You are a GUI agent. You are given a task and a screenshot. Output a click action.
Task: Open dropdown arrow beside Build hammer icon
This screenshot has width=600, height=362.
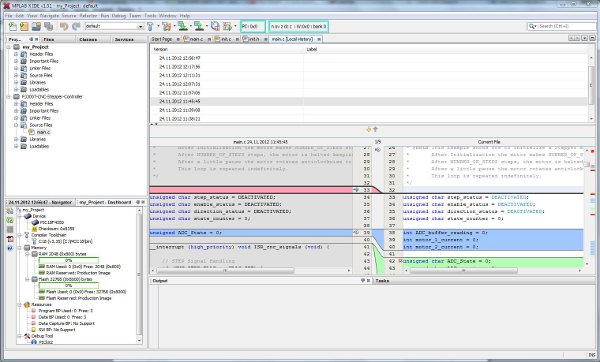(x=158, y=26)
